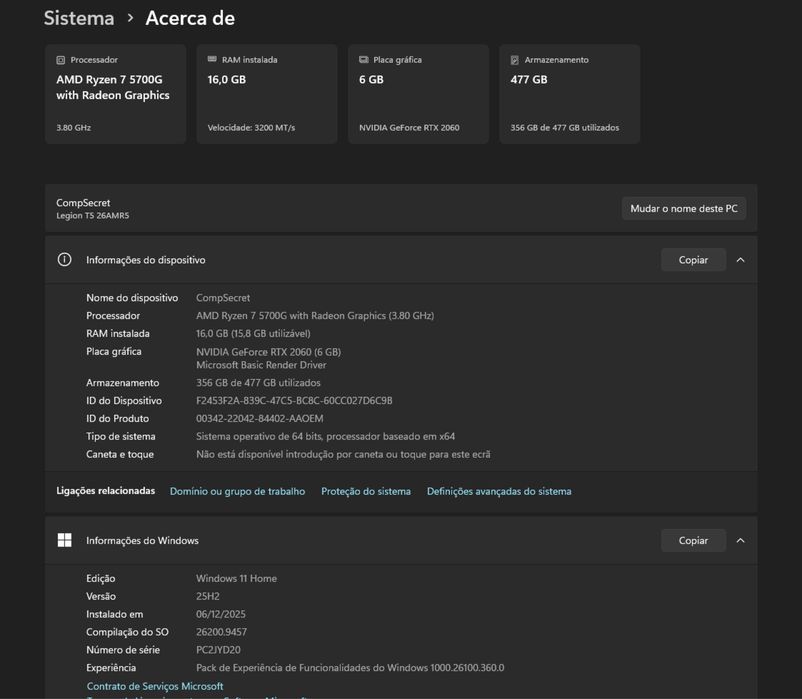Screen dimensions: 802x699
Task: Click the Windows logo beside Informações do Windows
Action: pyautogui.click(x=64, y=540)
